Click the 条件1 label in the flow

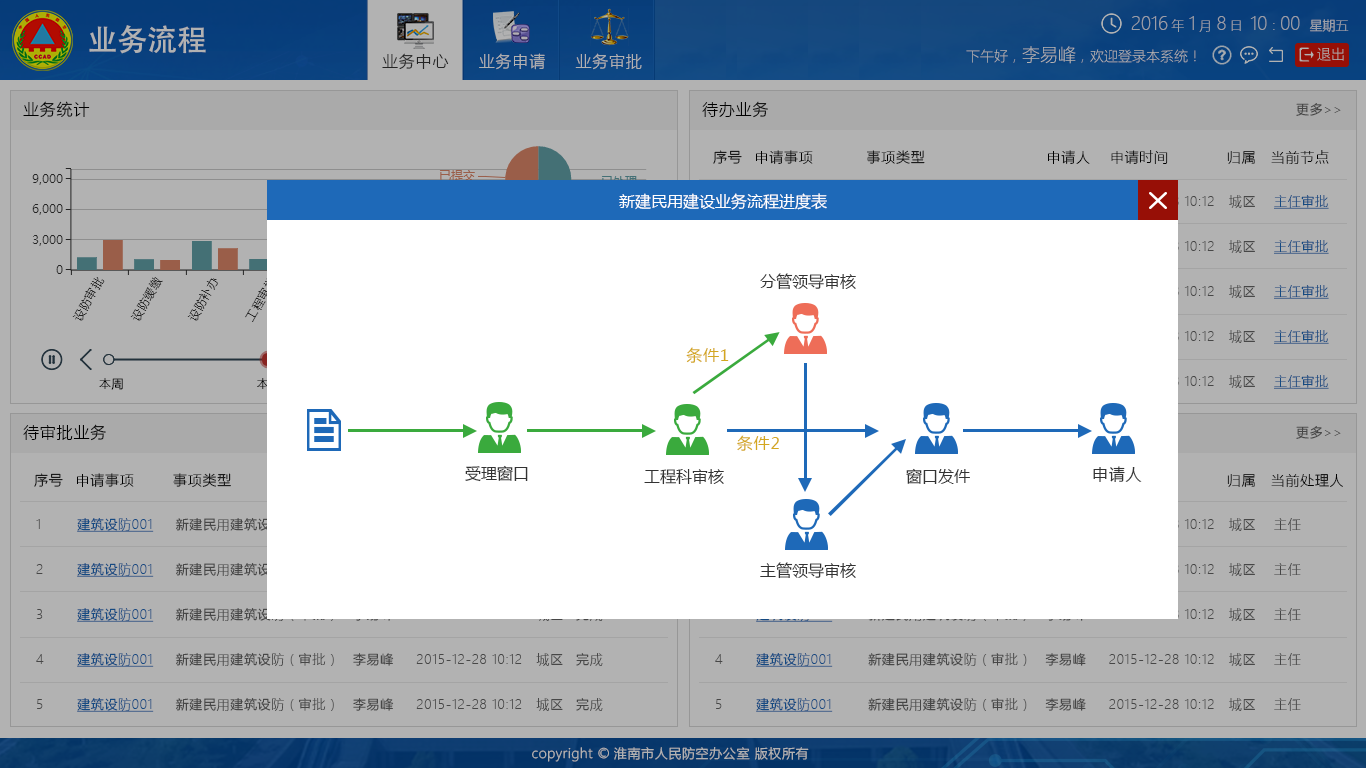[707, 355]
